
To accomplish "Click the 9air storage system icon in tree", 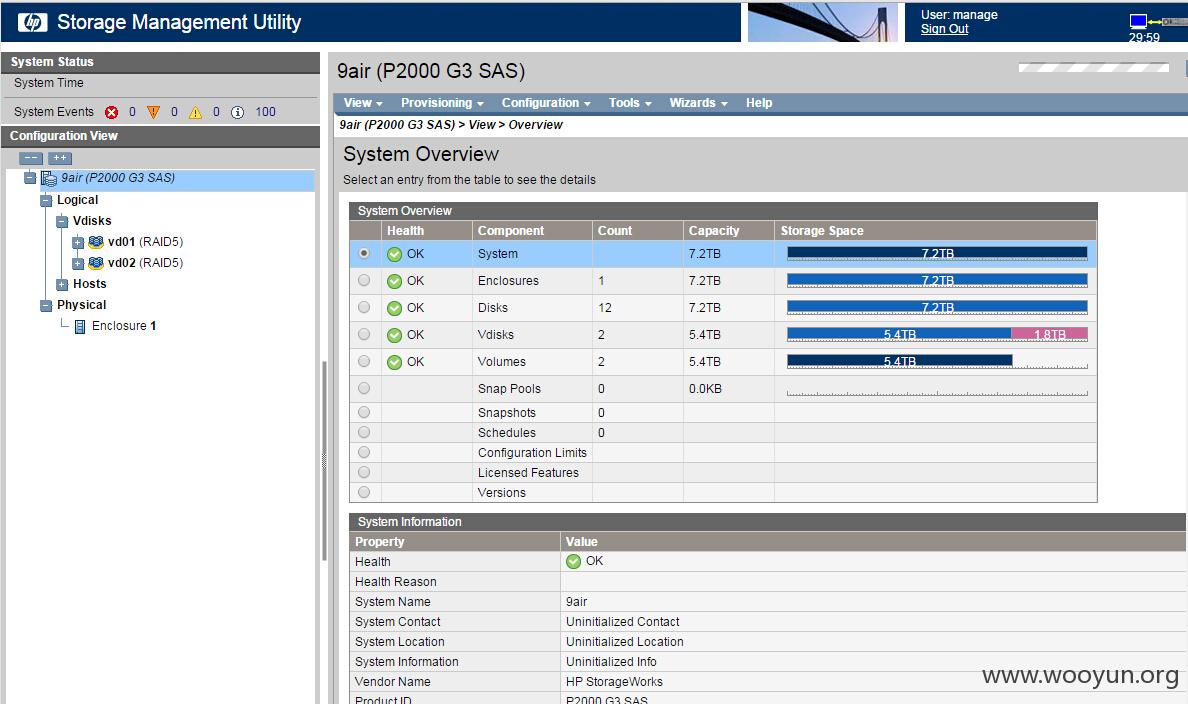I will (48, 178).
